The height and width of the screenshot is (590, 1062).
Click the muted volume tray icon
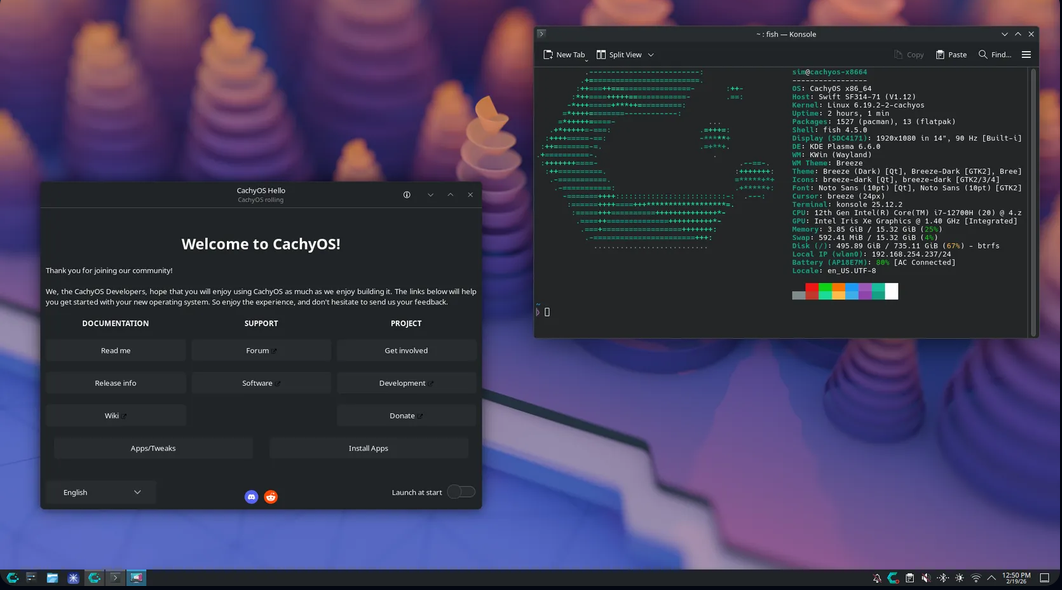[926, 578]
